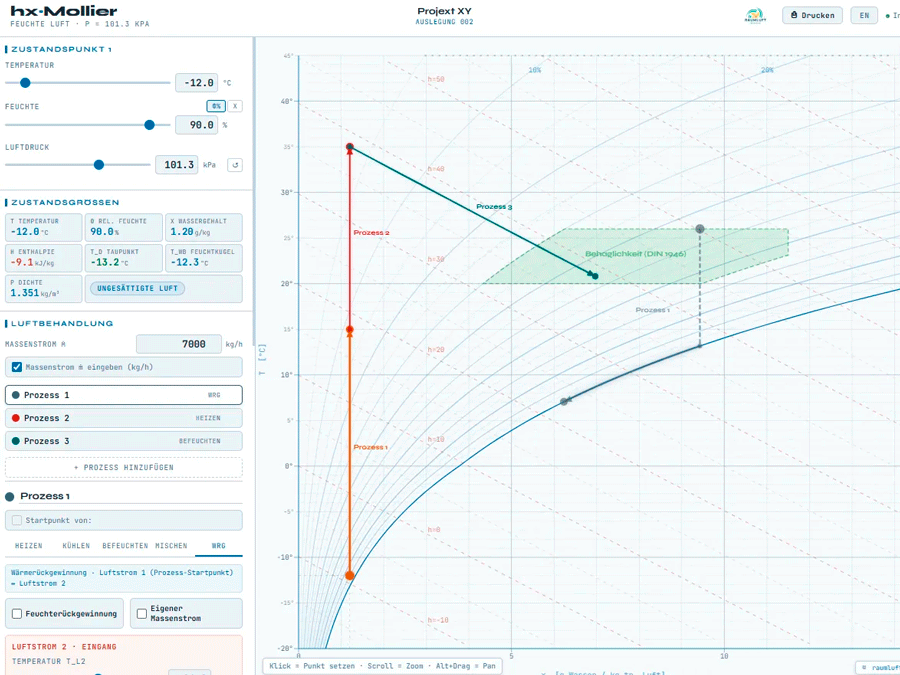Click the teal Prozess 3 end point

point(595,276)
